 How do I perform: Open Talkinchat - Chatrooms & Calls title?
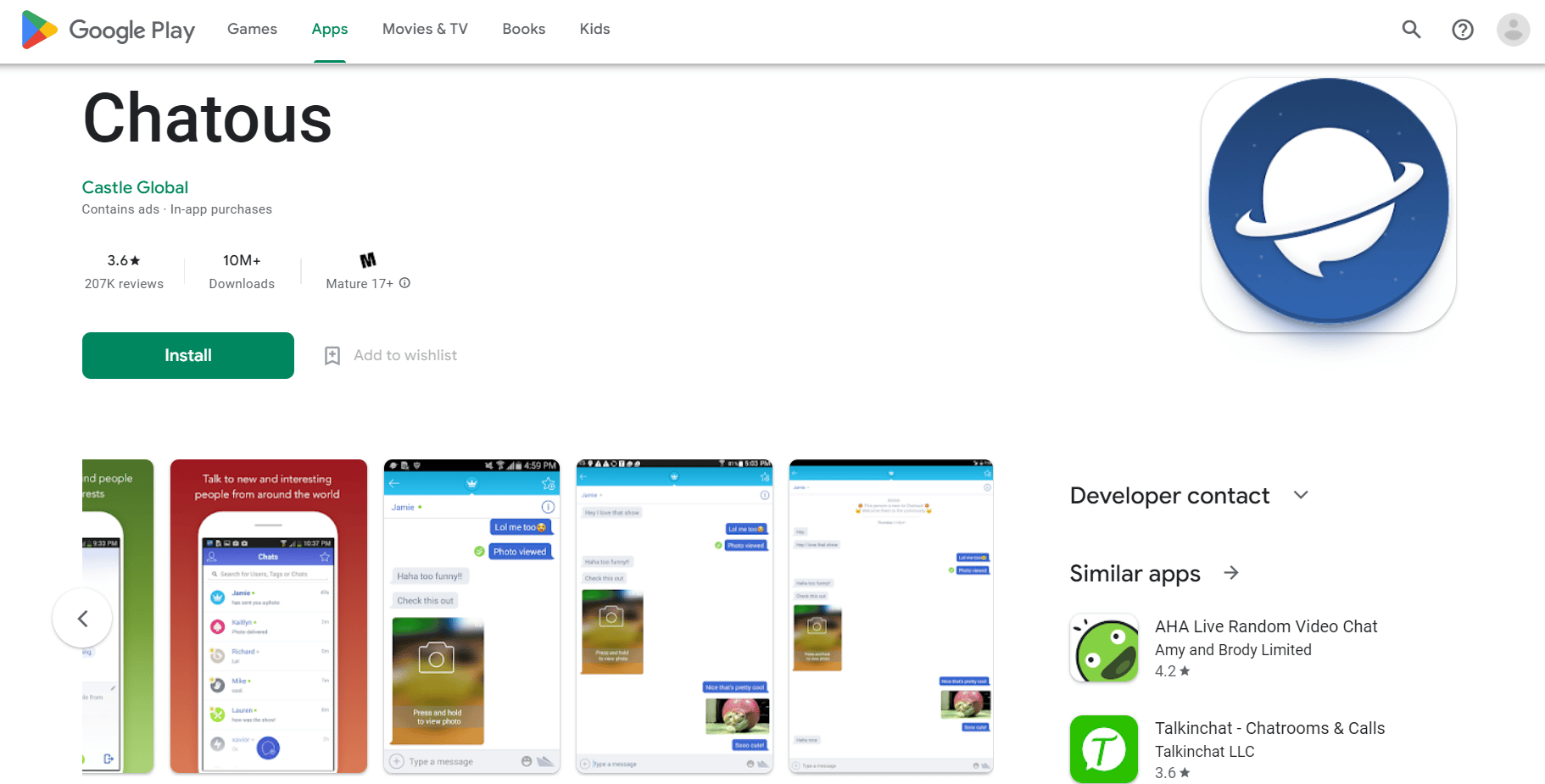(1269, 728)
